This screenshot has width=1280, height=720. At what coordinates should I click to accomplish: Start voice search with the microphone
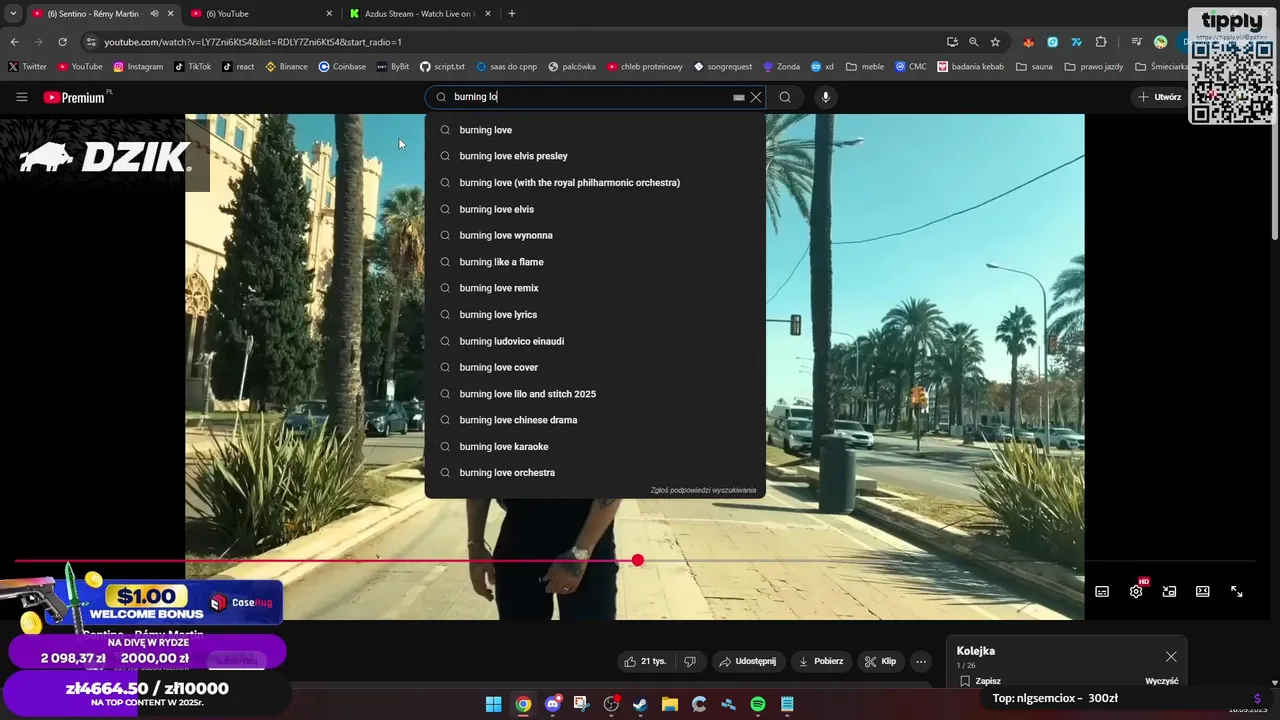click(825, 97)
